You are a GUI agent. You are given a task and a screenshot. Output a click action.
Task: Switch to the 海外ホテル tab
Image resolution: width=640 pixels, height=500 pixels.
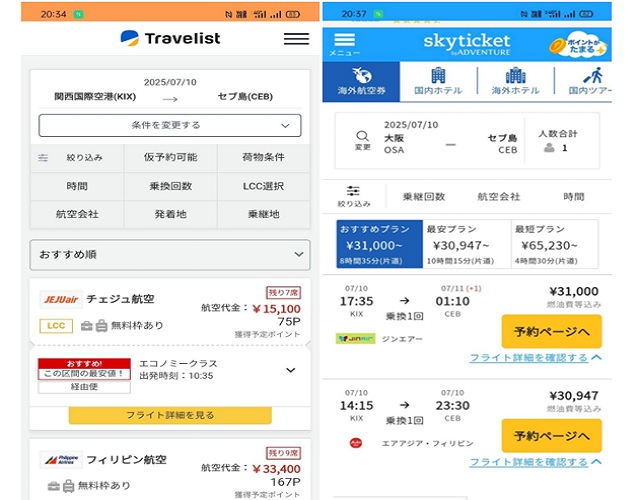tap(515, 82)
